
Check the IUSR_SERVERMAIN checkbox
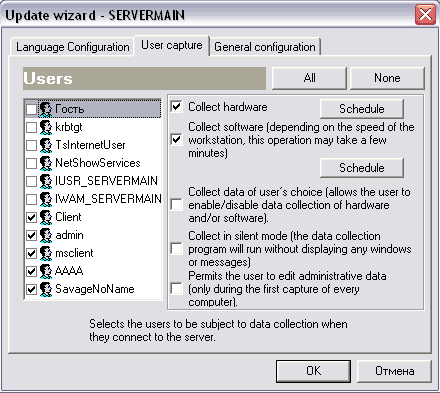[x=31, y=181]
